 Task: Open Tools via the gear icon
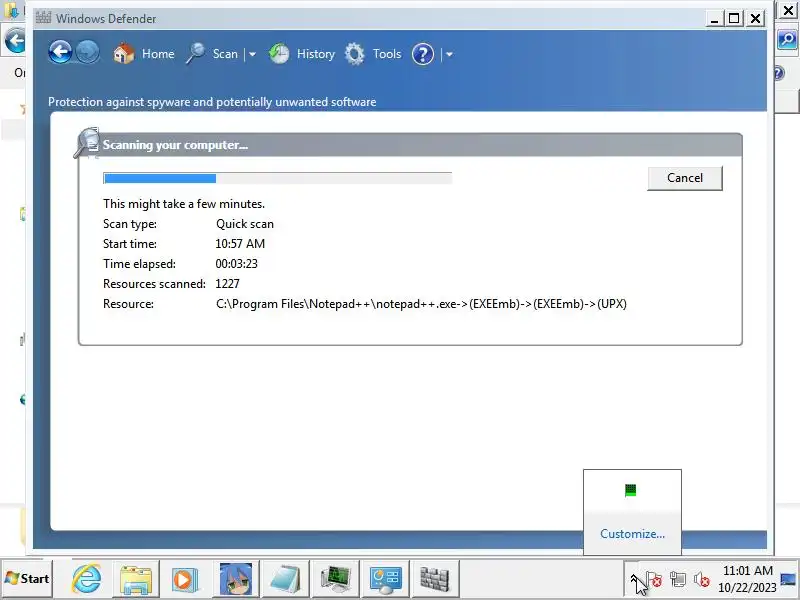(355, 54)
